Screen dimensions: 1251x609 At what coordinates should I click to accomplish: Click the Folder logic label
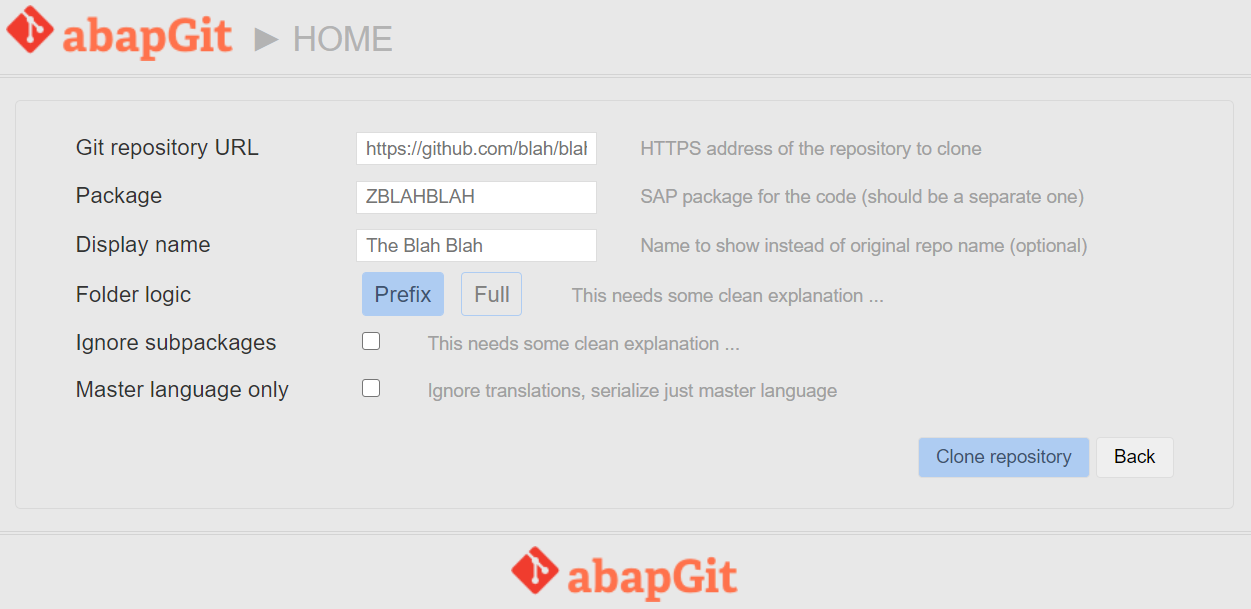(x=133, y=294)
